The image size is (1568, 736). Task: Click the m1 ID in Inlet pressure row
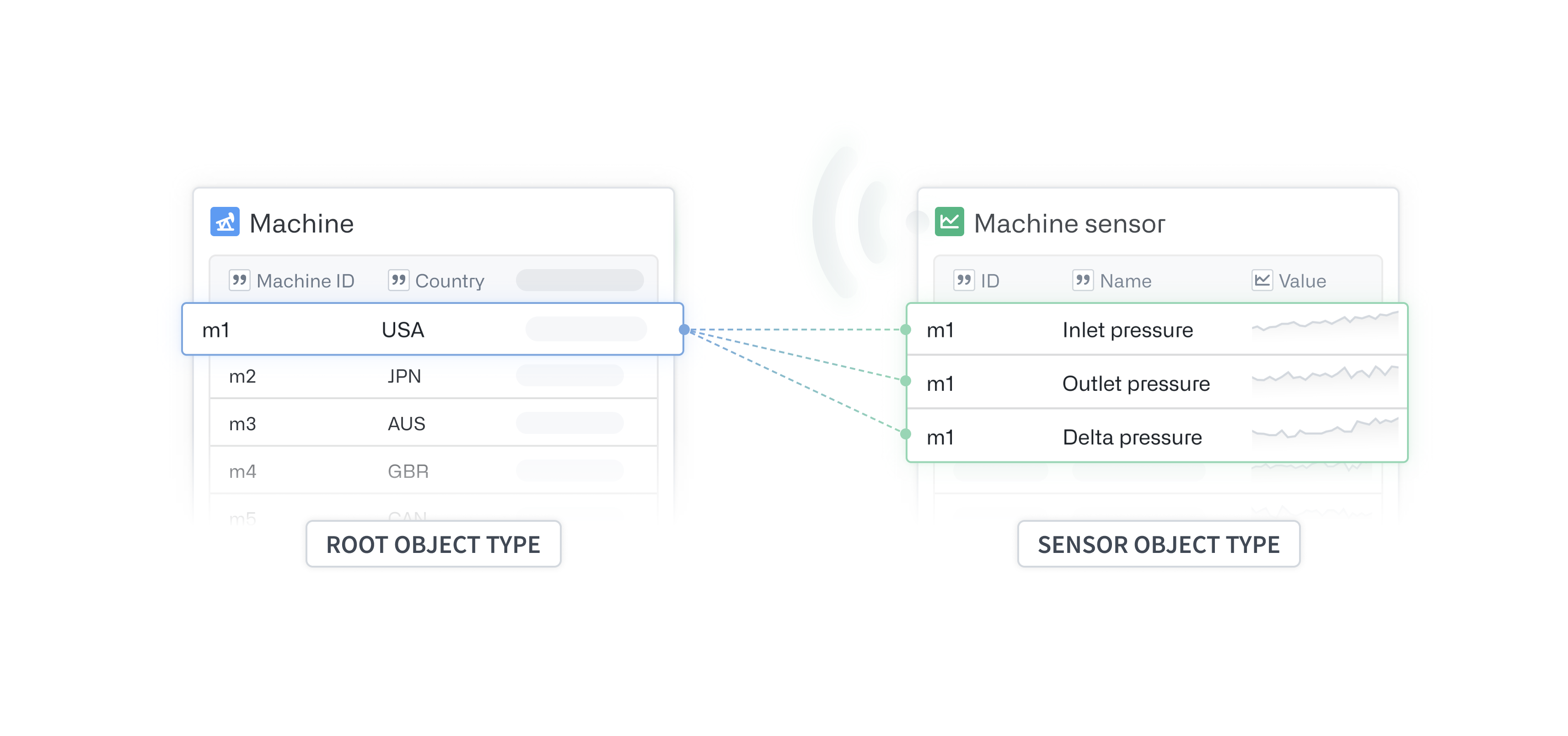pyautogui.click(x=940, y=330)
